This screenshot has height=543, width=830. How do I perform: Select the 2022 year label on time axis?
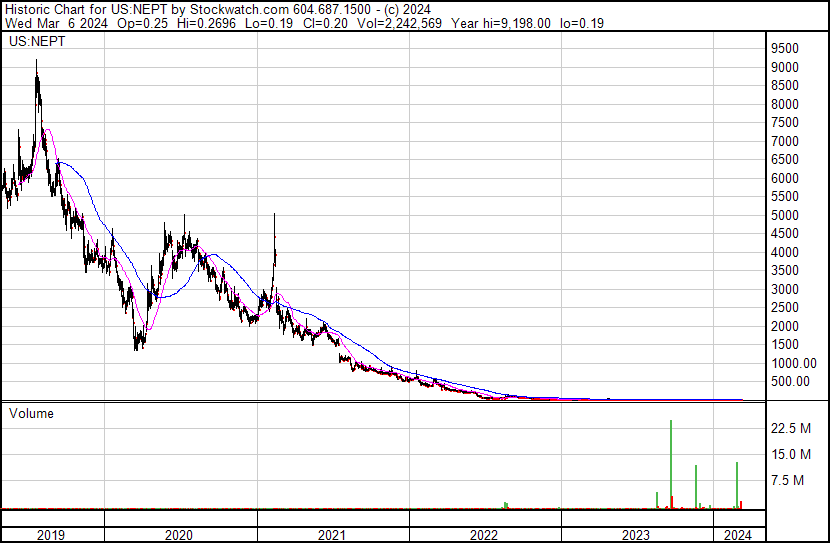484,535
